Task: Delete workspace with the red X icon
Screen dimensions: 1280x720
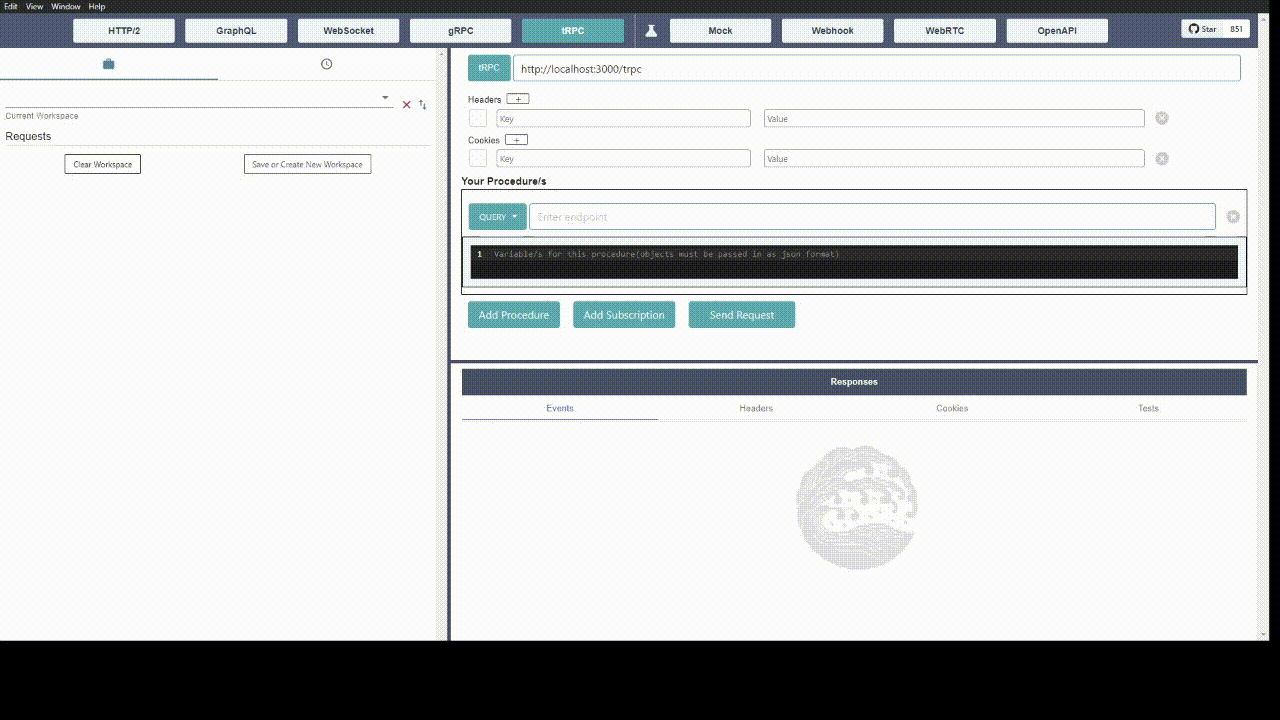Action: click(406, 104)
